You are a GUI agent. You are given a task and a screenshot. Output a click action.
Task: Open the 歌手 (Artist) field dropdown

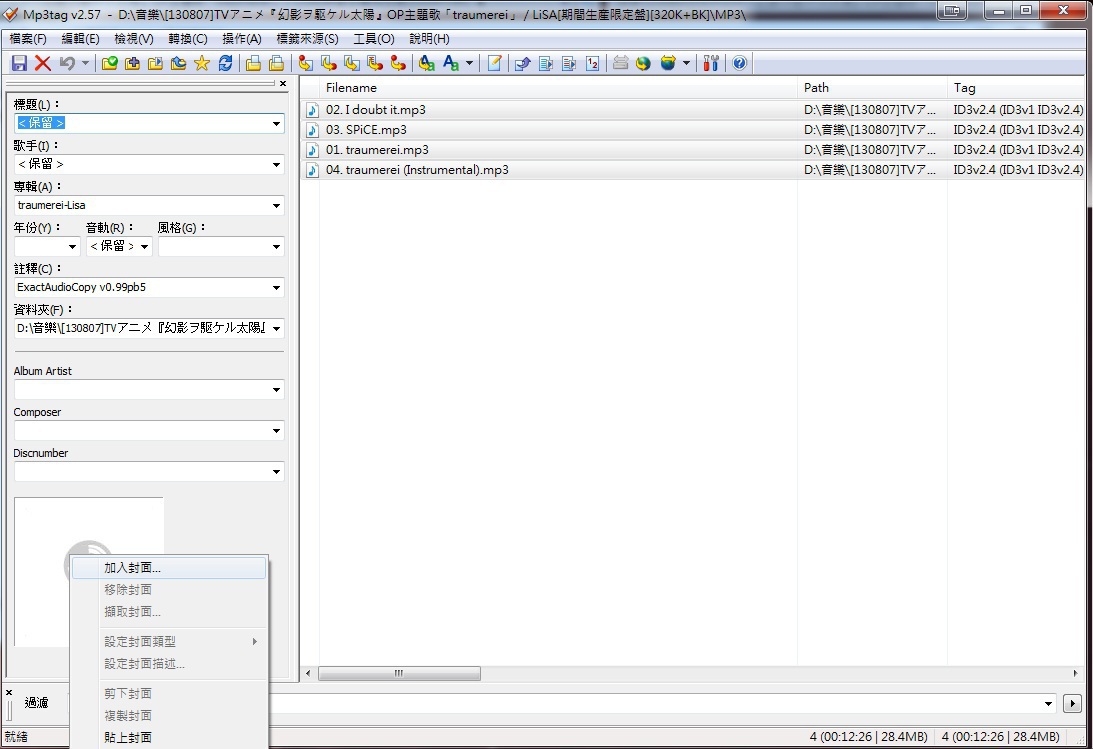pyautogui.click(x=277, y=165)
